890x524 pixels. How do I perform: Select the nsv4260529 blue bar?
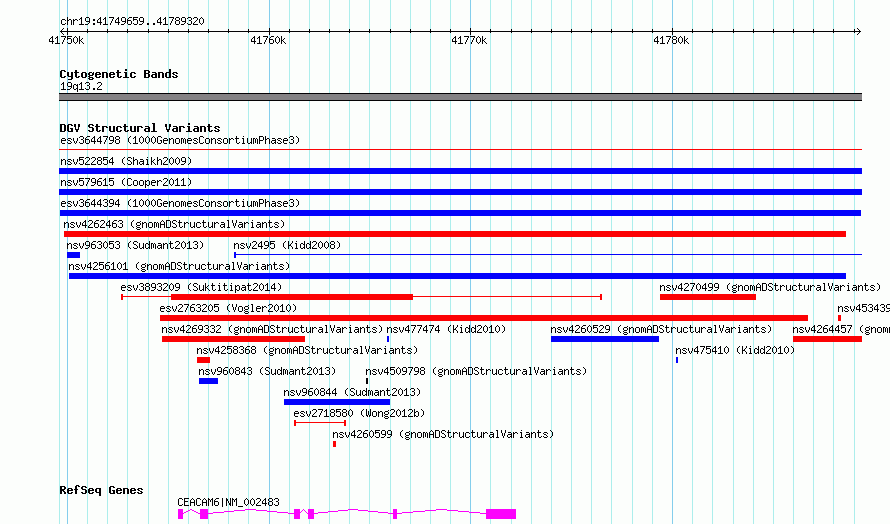tap(605, 339)
